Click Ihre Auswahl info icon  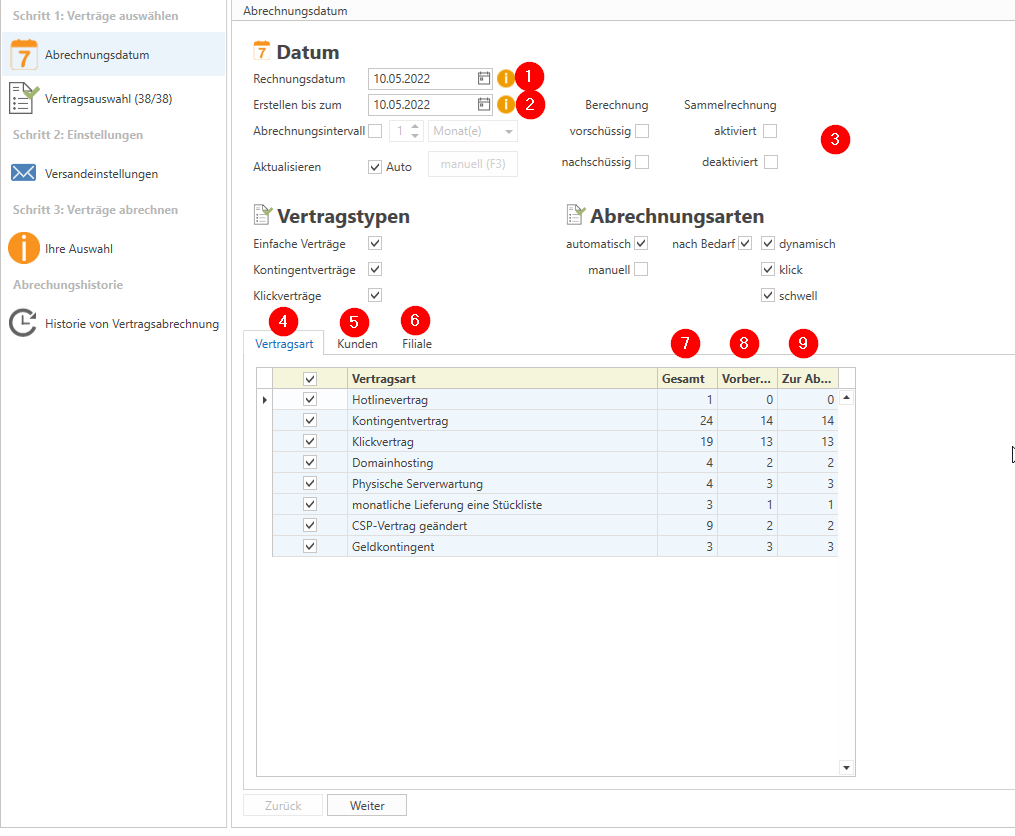tap(23, 248)
